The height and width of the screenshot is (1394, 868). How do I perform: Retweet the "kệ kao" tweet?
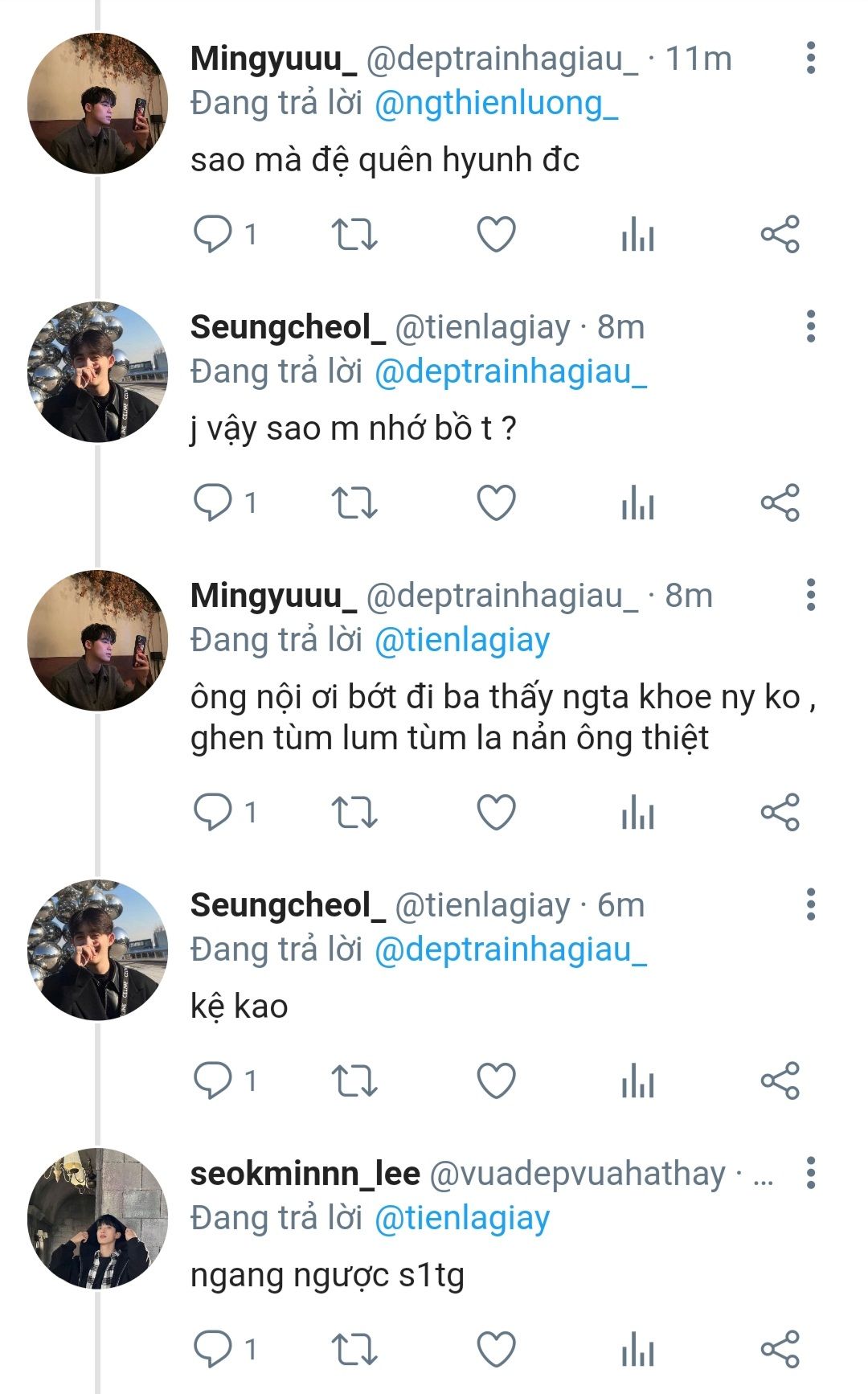coord(354,1080)
